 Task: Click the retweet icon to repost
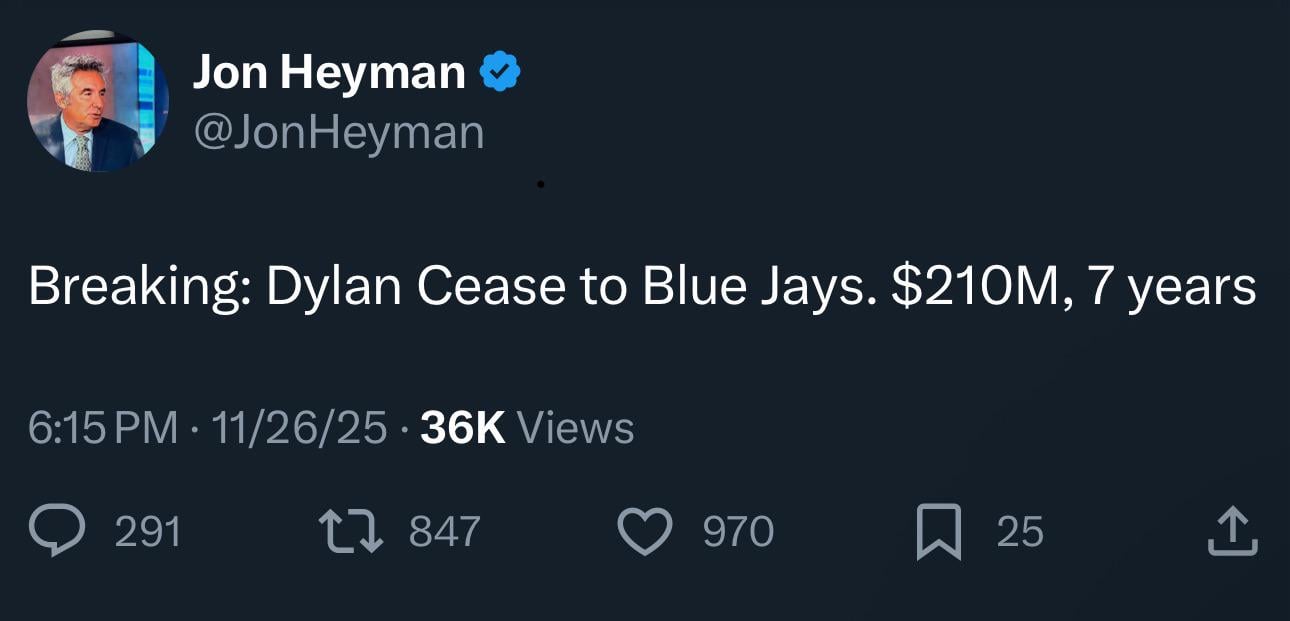(x=351, y=531)
